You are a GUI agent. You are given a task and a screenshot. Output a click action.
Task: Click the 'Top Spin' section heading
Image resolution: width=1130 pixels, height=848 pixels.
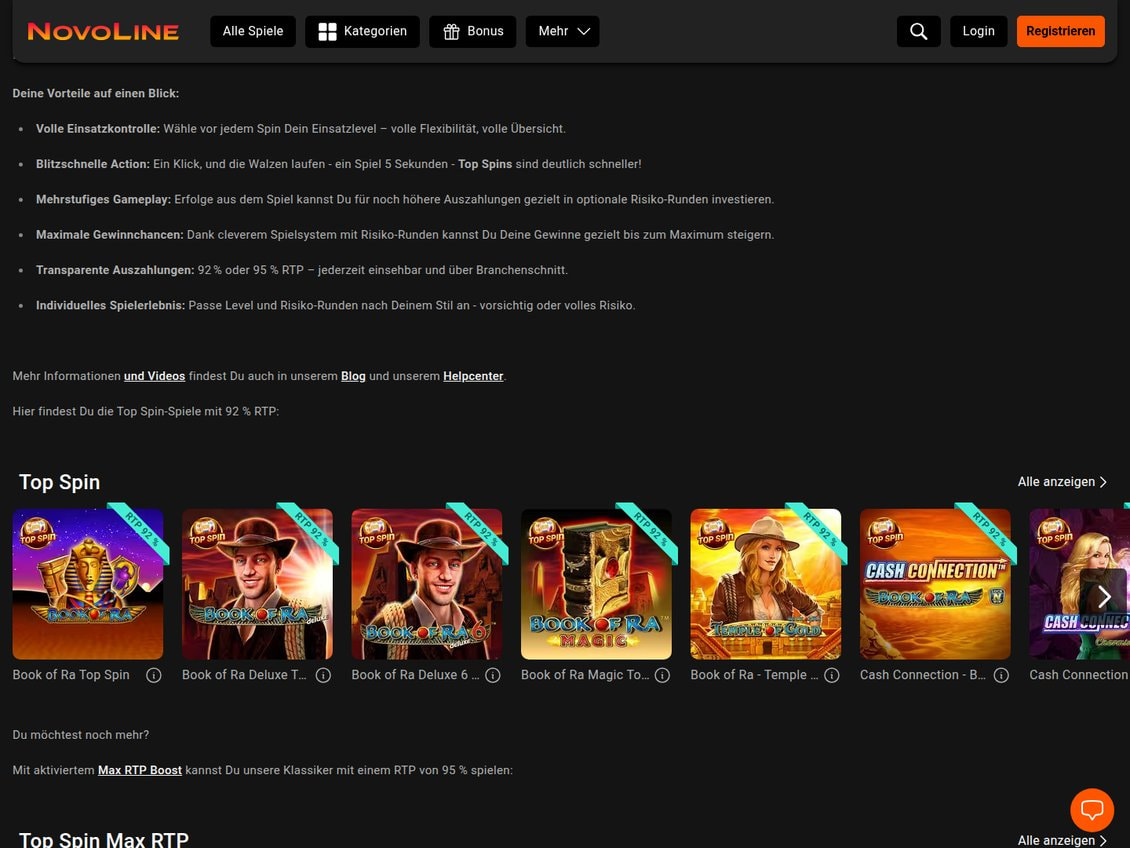click(x=59, y=482)
